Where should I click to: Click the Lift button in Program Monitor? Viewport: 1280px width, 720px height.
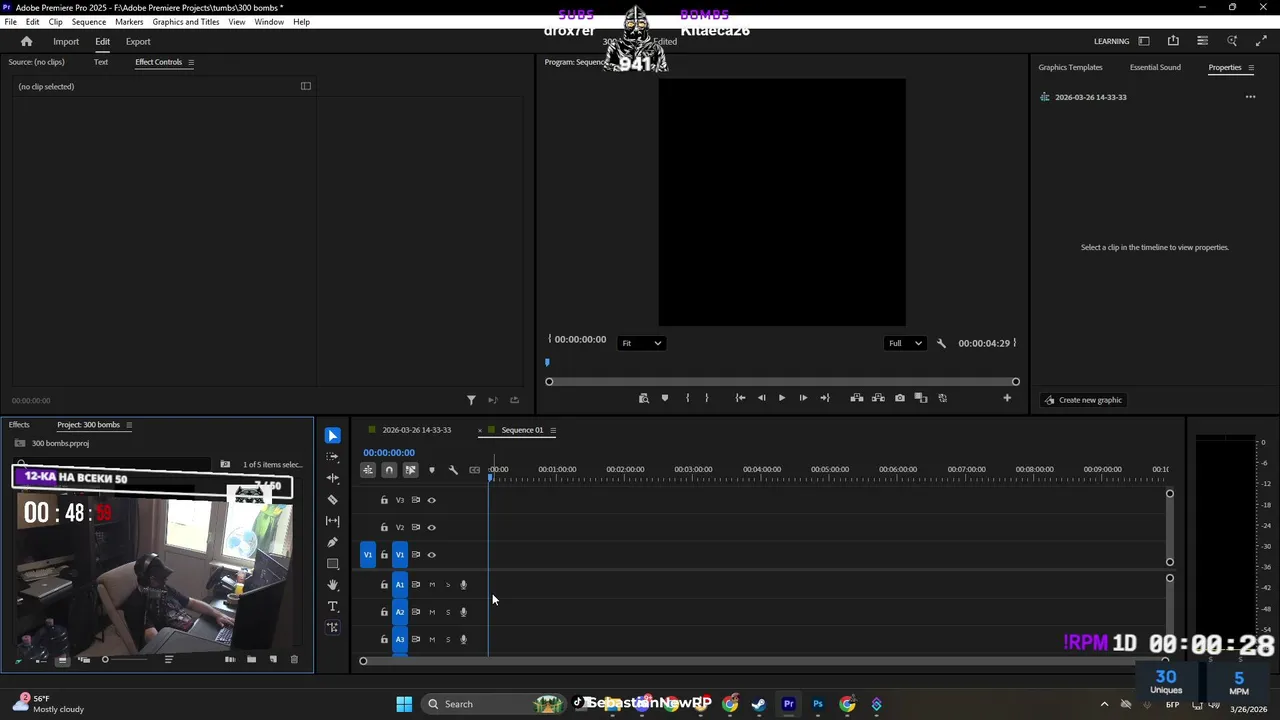(857, 398)
